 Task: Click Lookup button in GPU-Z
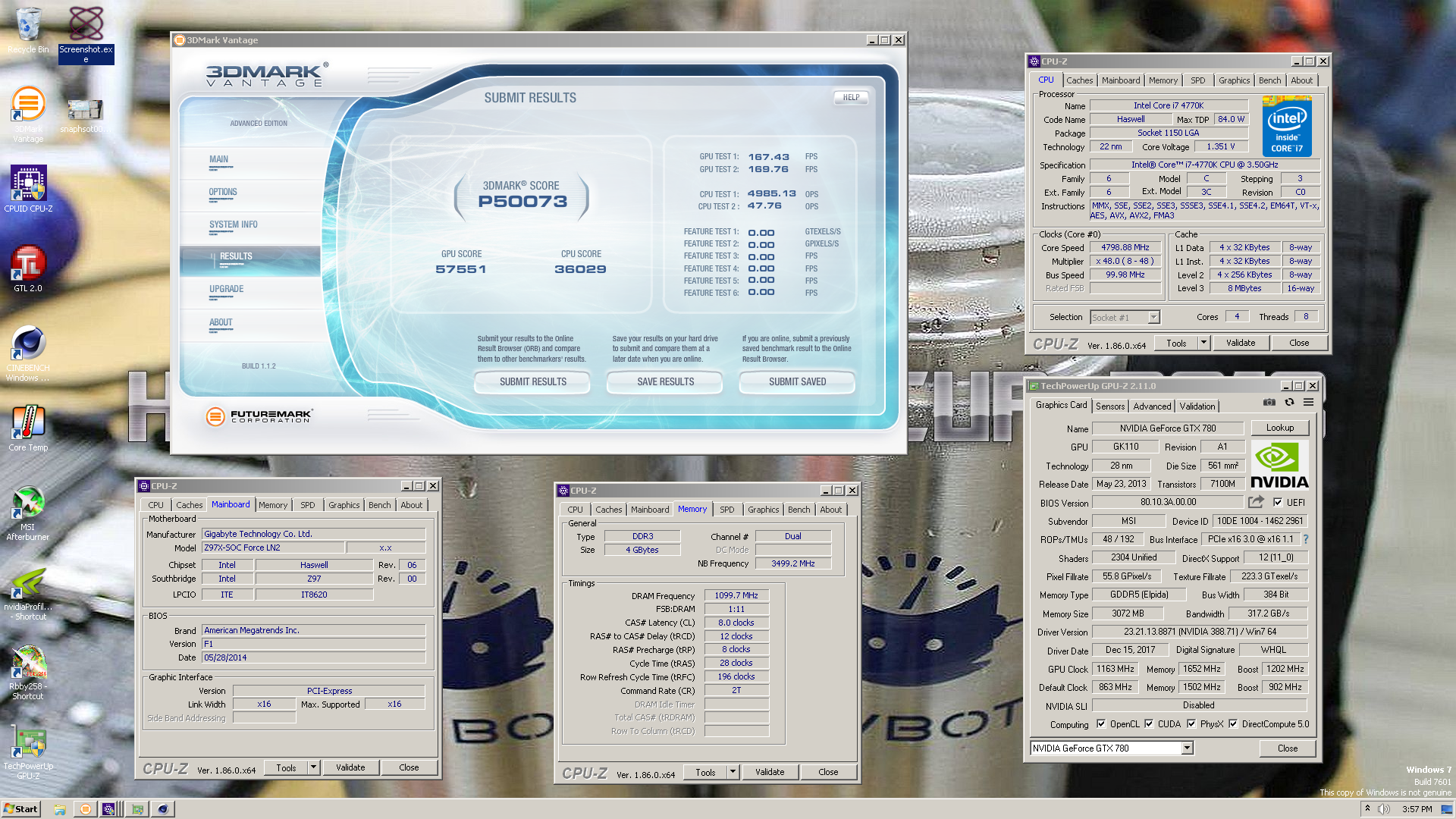click(1280, 428)
